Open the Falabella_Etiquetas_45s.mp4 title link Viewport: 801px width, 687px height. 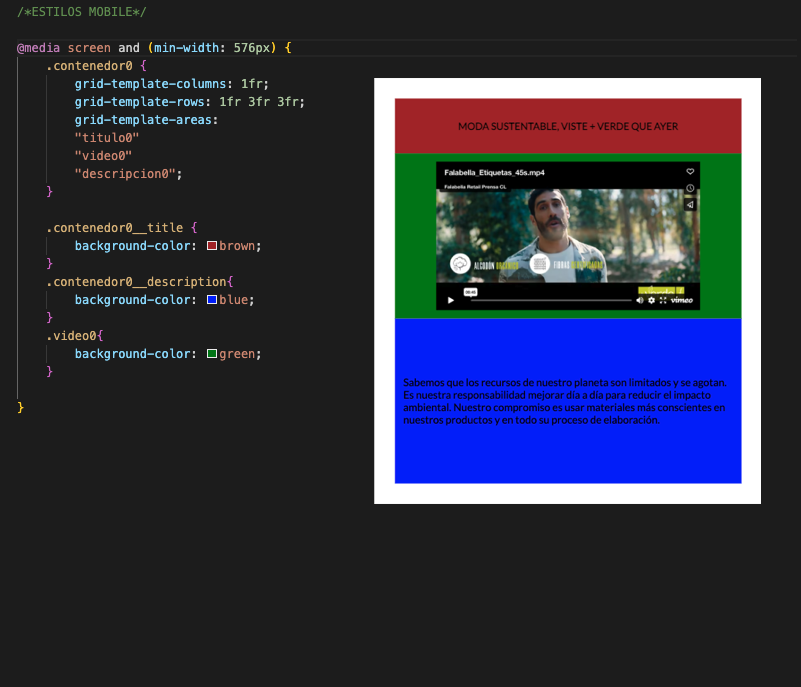click(x=494, y=173)
